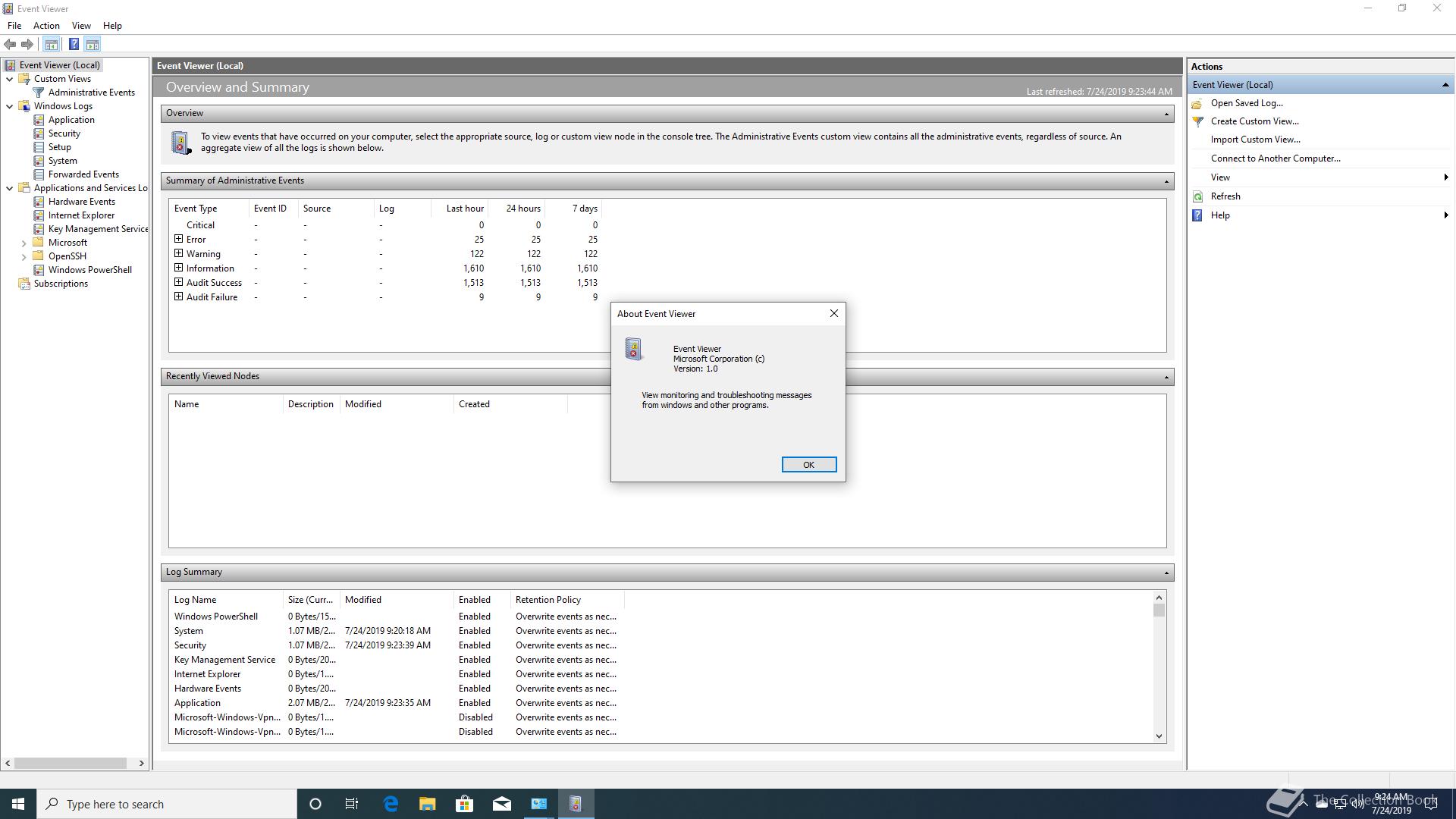
Task: Open the File menu
Action: pyautogui.click(x=14, y=26)
